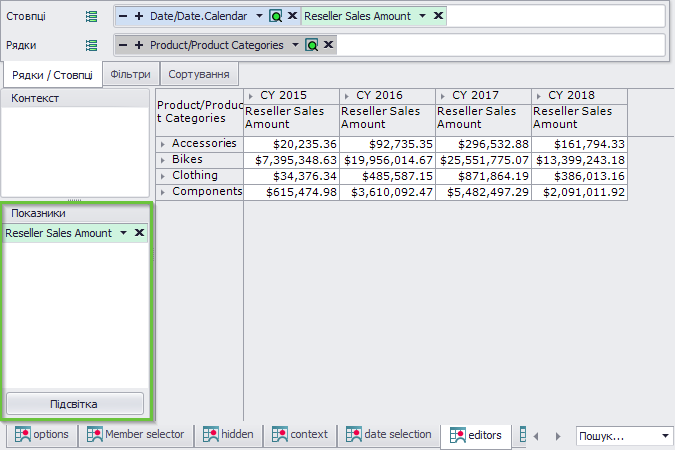Viewport: 675px width, 450px height.
Task: Open the context sheet tab
Action: coord(300,434)
